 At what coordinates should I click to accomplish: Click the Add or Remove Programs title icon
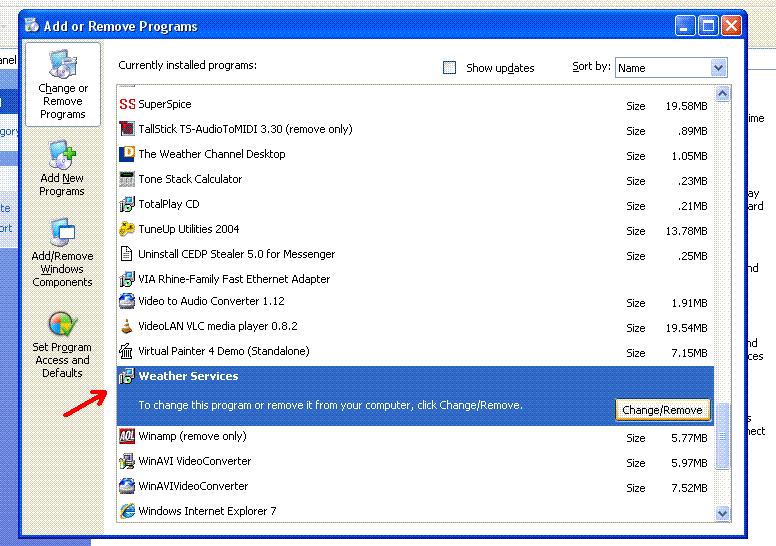tap(32, 25)
